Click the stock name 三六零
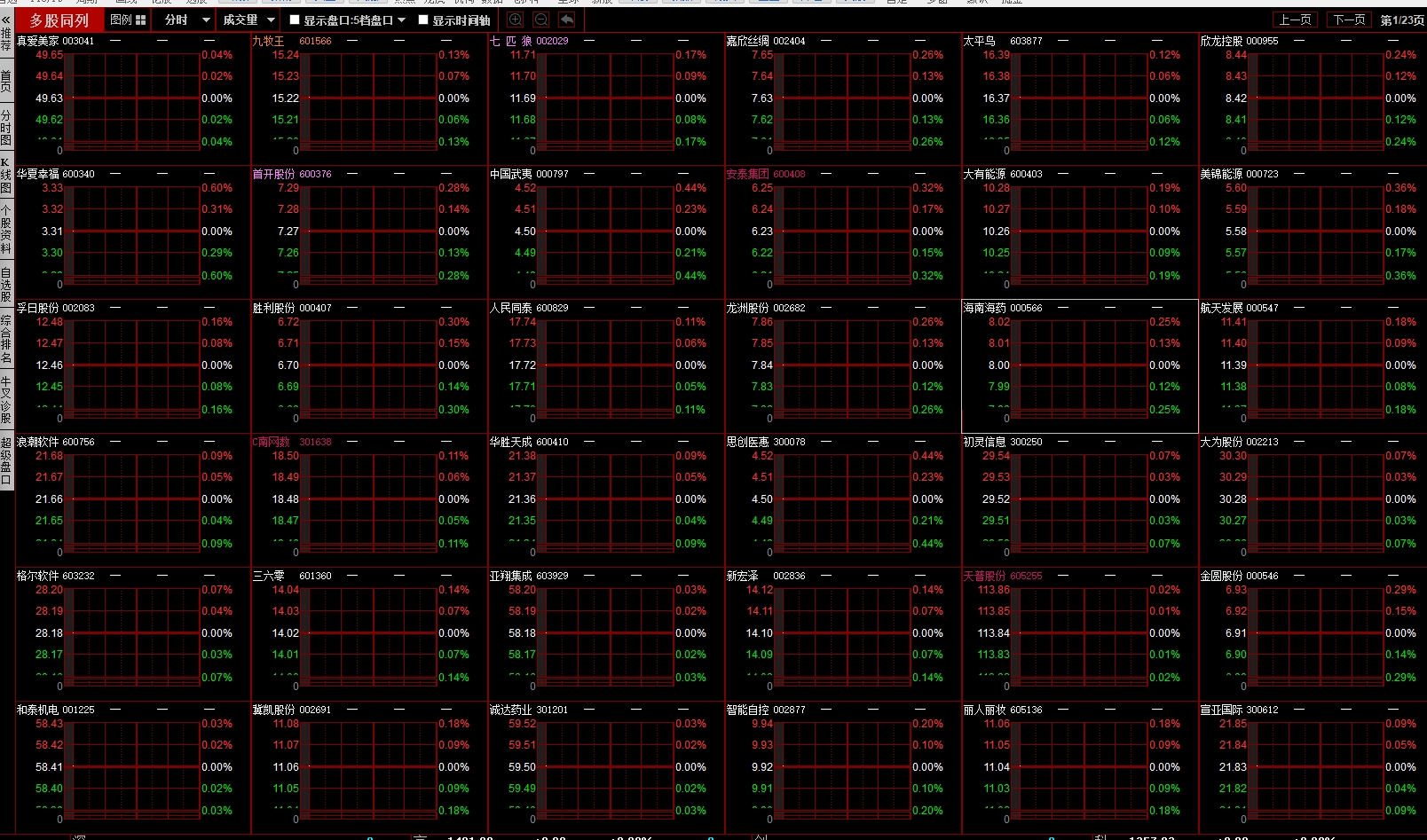 pyautogui.click(x=269, y=576)
